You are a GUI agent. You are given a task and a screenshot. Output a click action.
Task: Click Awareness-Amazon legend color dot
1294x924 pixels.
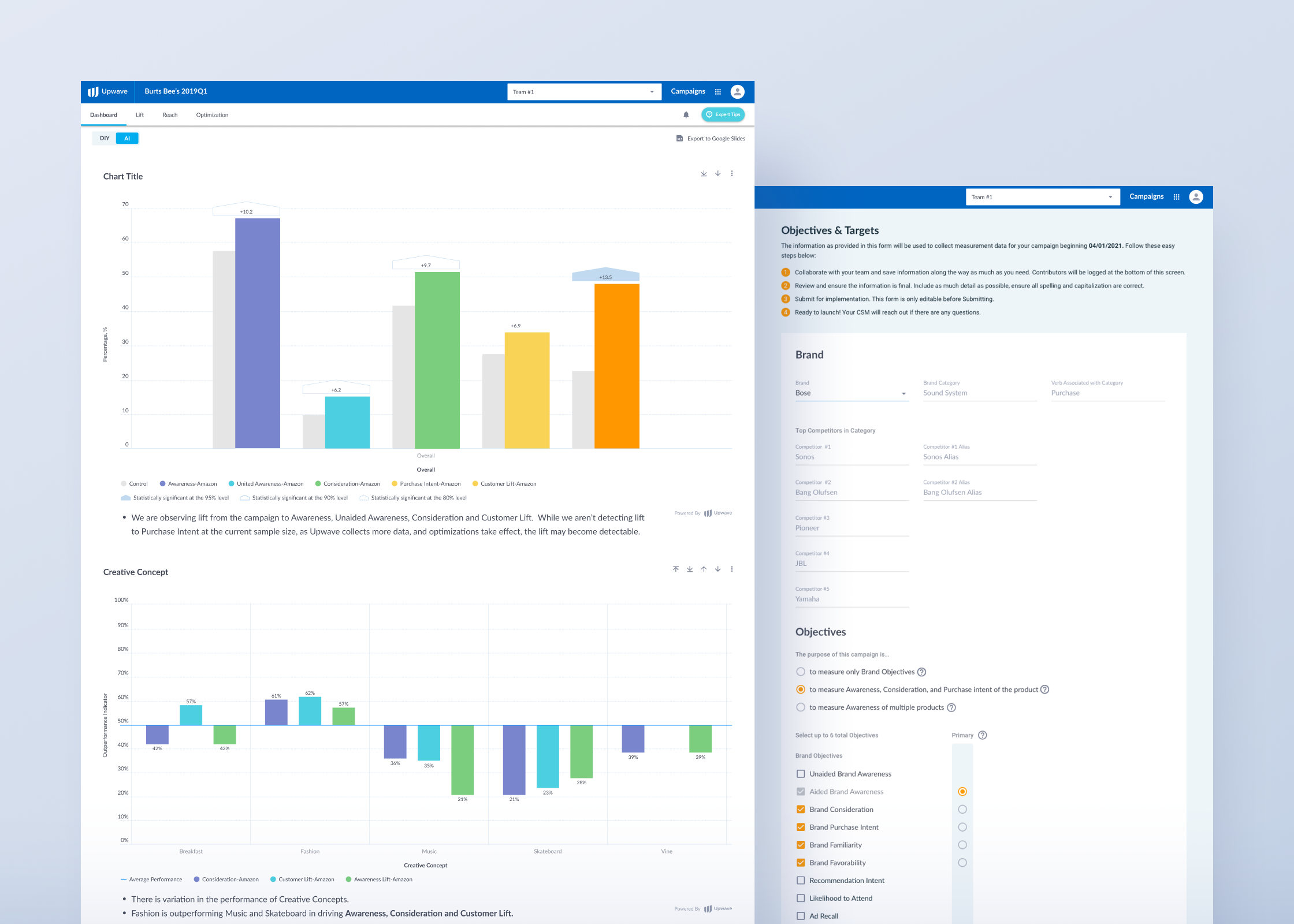163,484
